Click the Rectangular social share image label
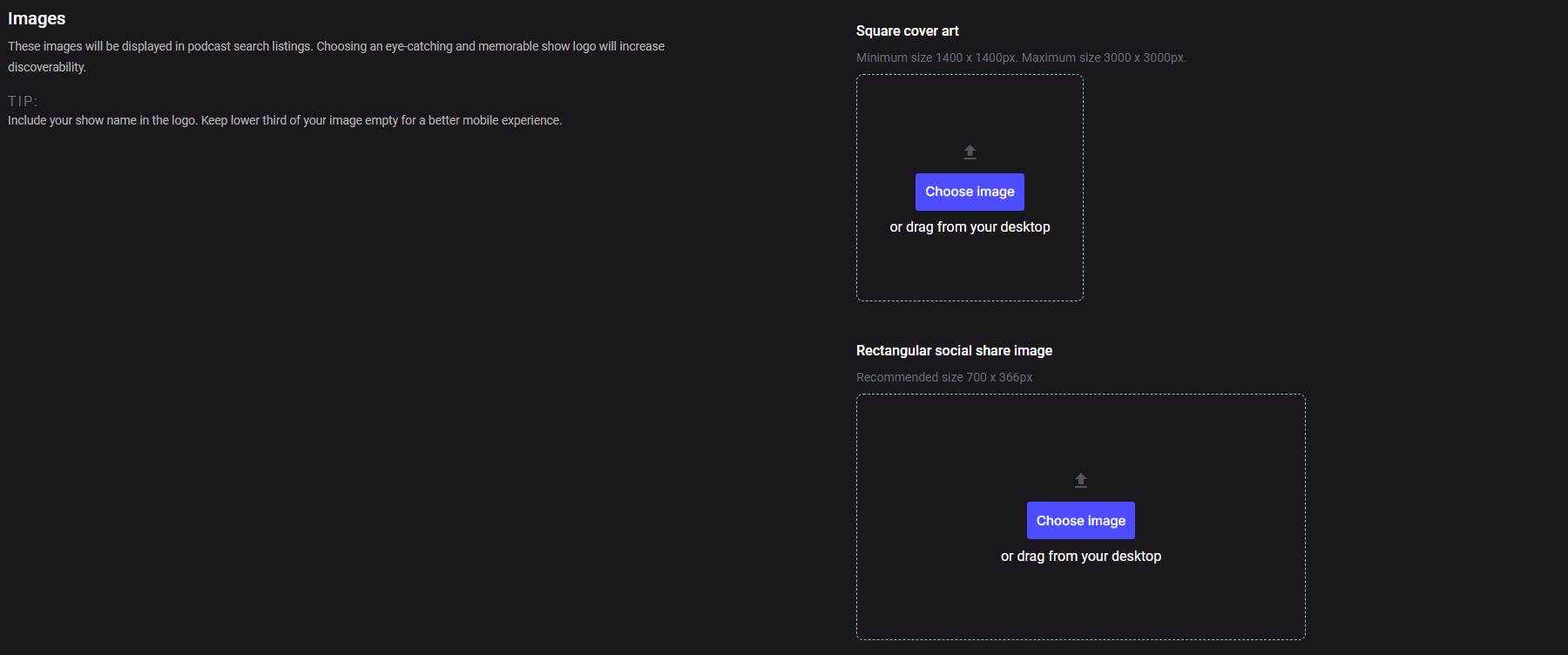The image size is (1568, 655). coord(954,351)
